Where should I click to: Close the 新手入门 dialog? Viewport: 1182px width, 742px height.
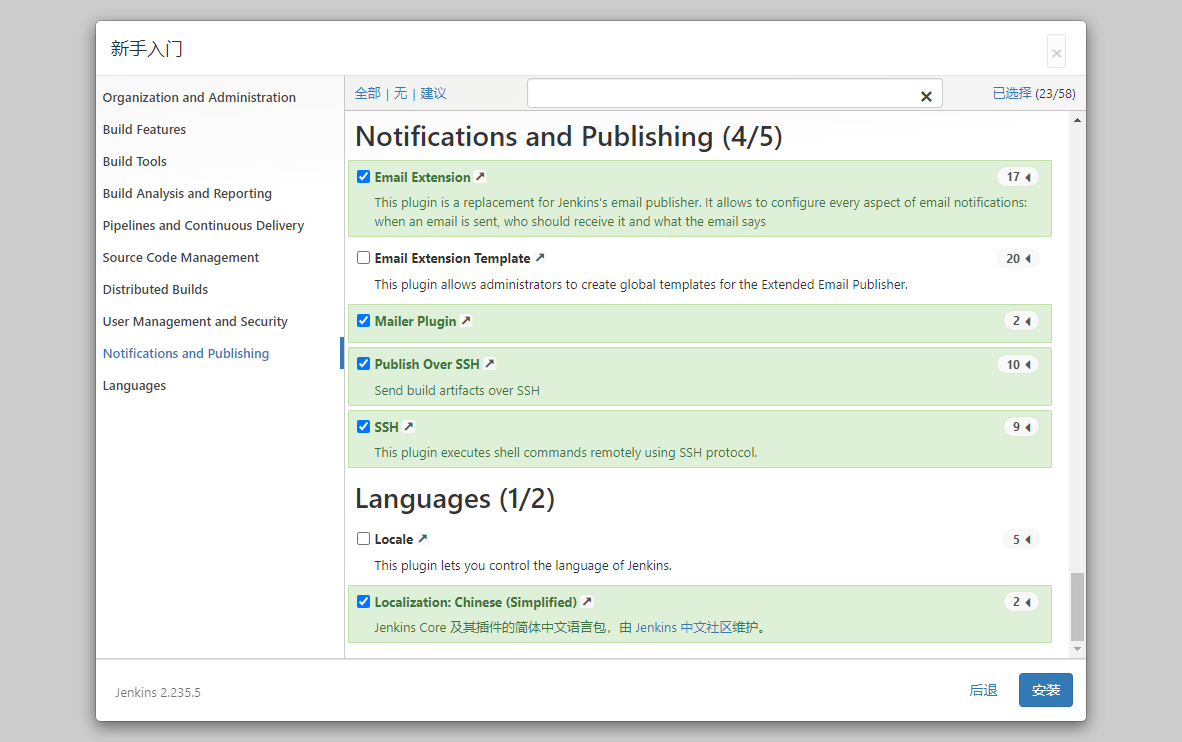pyautogui.click(x=1056, y=52)
